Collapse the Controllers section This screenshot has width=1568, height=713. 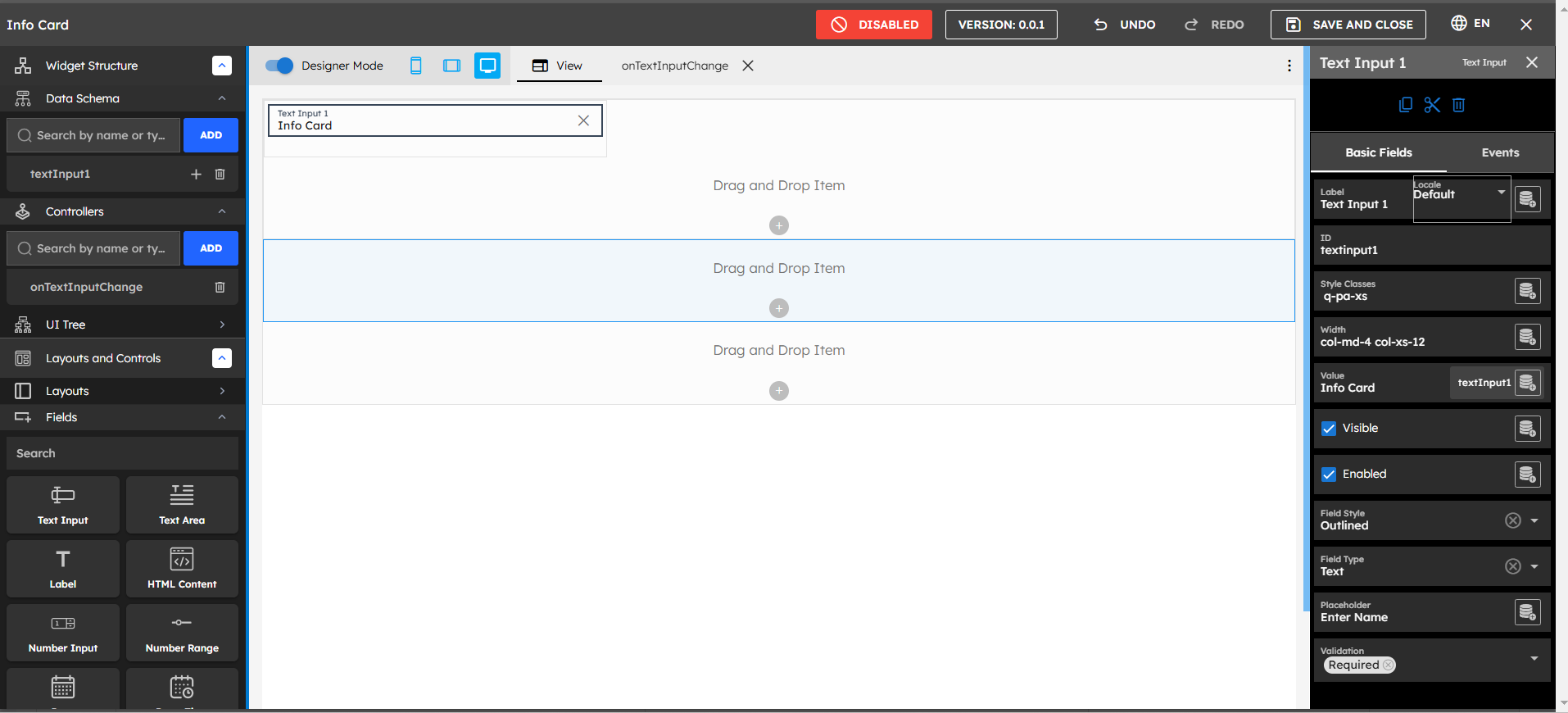[222, 211]
